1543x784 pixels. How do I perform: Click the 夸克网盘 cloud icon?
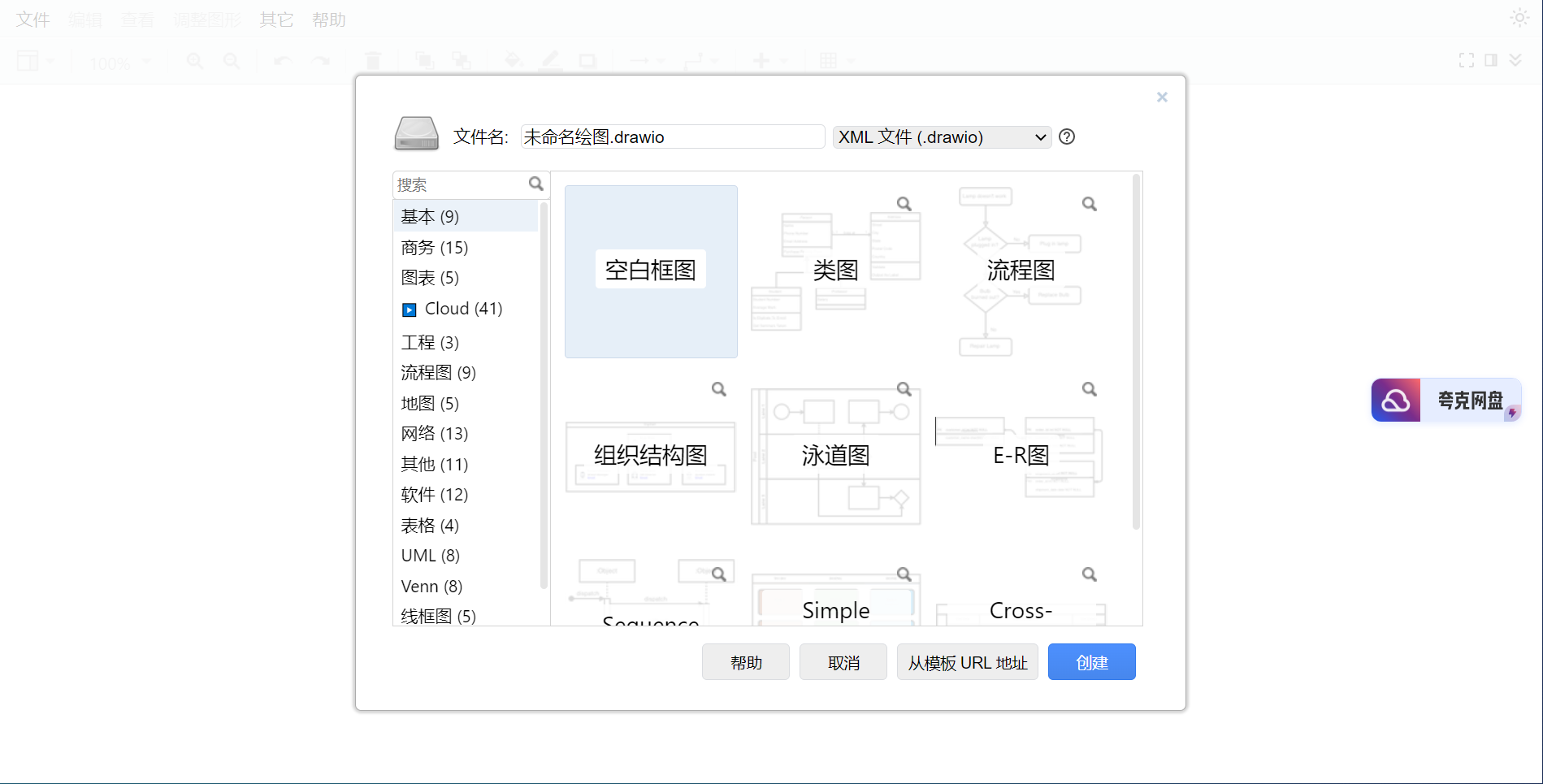tap(1395, 401)
